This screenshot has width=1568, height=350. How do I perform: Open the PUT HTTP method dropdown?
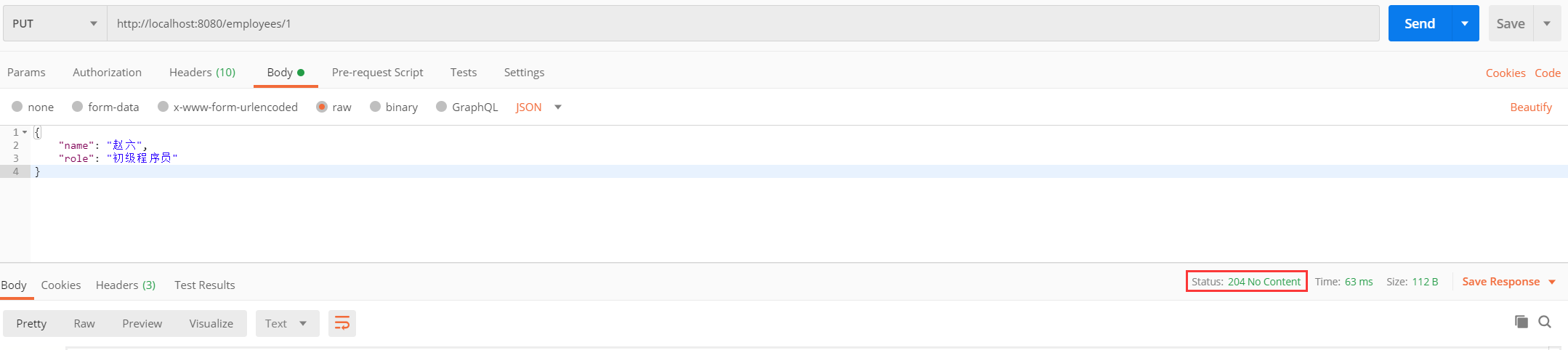[54, 23]
